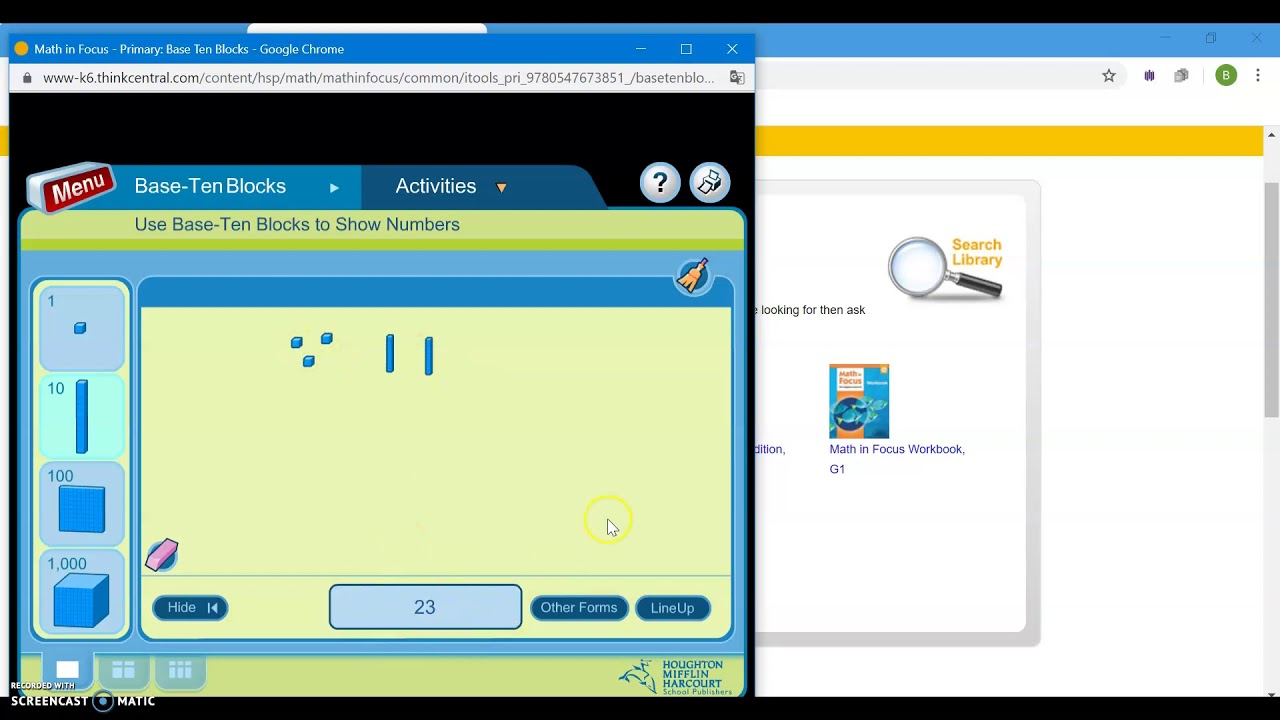1280x720 pixels.
Task: Click the address bar URL
Action: click(379, 78)
